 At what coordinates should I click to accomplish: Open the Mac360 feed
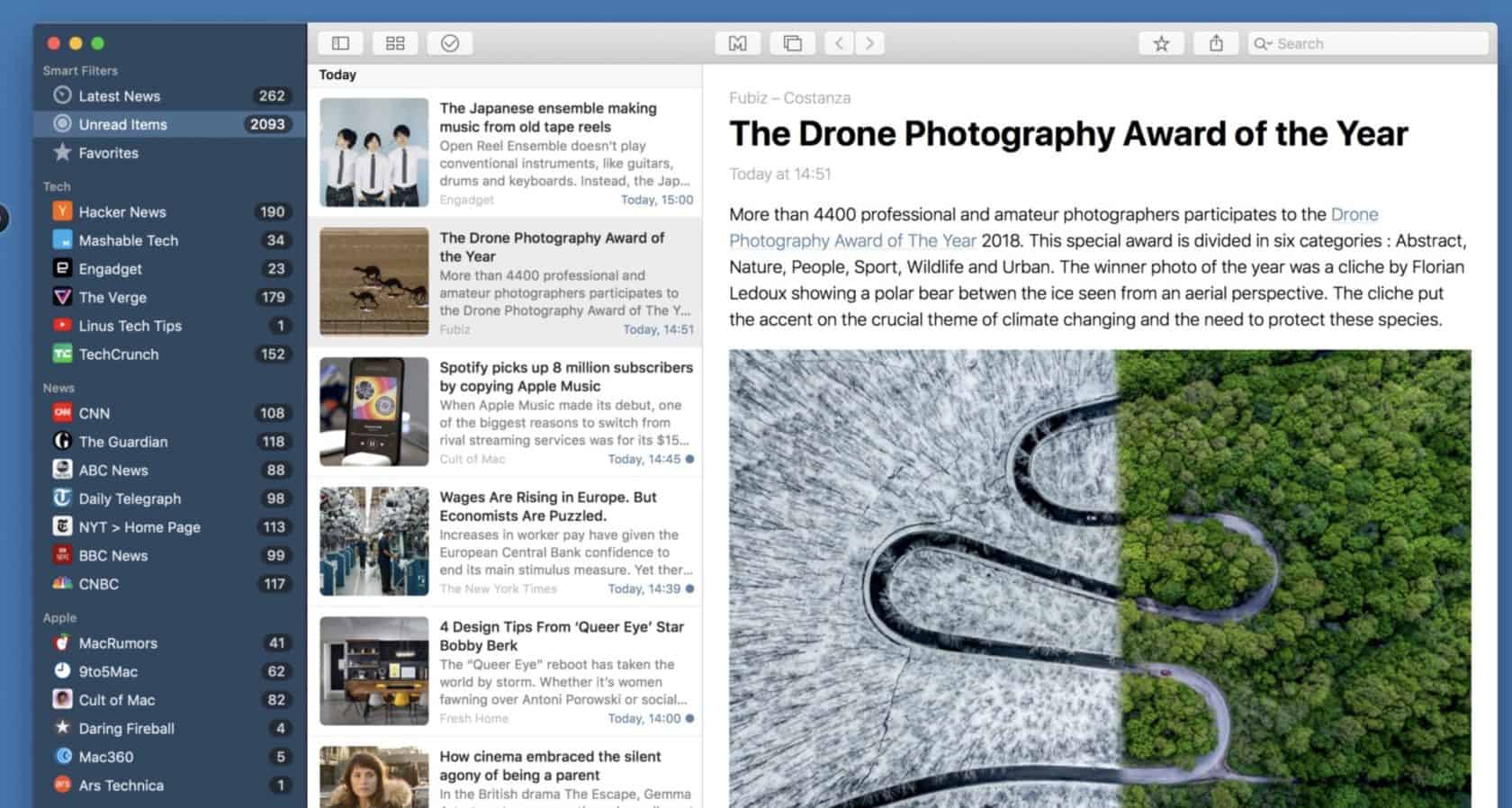(170, 757)
